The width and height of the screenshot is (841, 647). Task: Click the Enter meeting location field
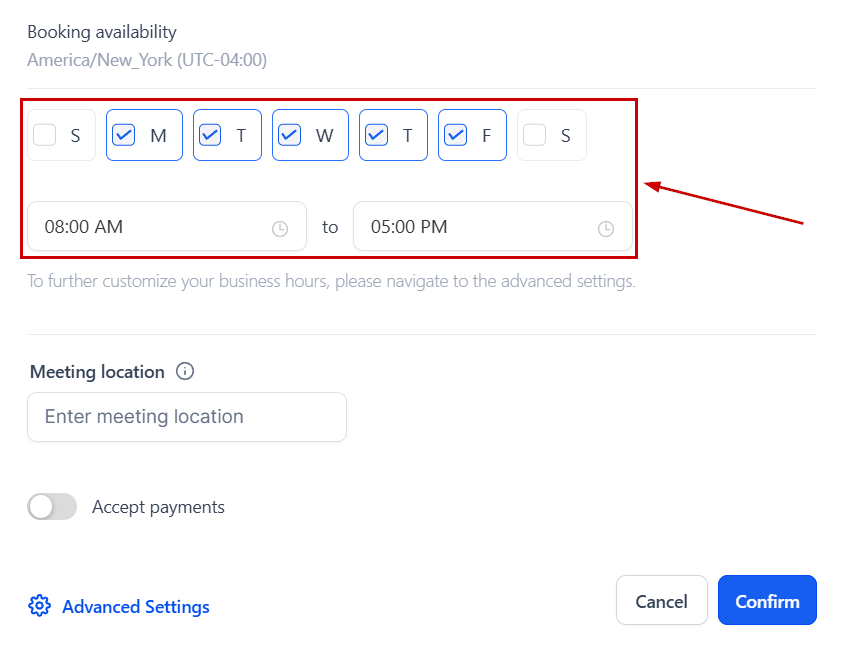(187, 417)
